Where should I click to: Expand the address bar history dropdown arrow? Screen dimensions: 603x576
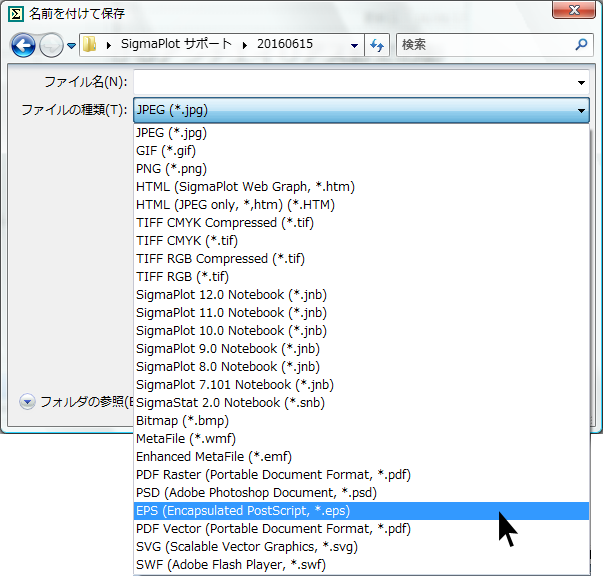[x=354, y=45]
